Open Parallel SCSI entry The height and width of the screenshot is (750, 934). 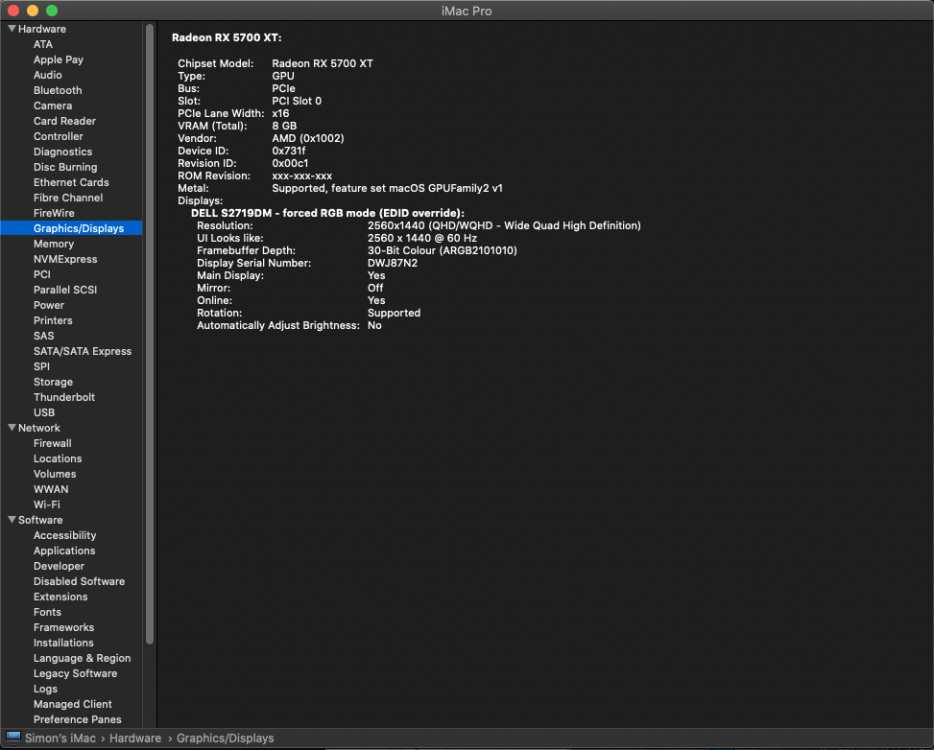(x=65, y=290)
